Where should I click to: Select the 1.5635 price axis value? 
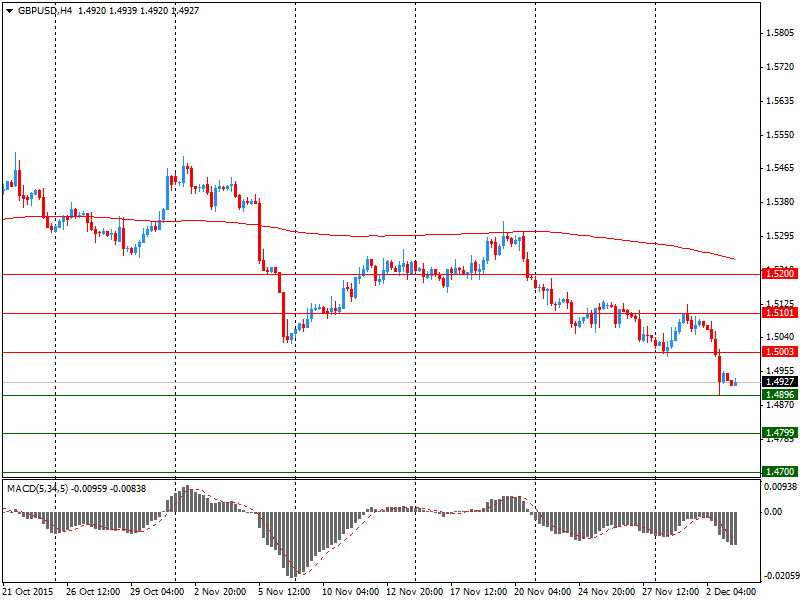tap(780, 101)
